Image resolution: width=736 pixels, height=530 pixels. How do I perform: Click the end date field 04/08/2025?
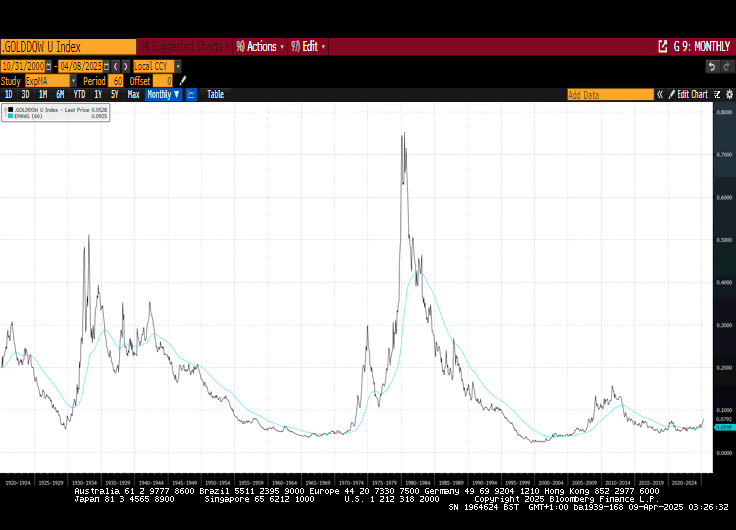click(81, 66)
